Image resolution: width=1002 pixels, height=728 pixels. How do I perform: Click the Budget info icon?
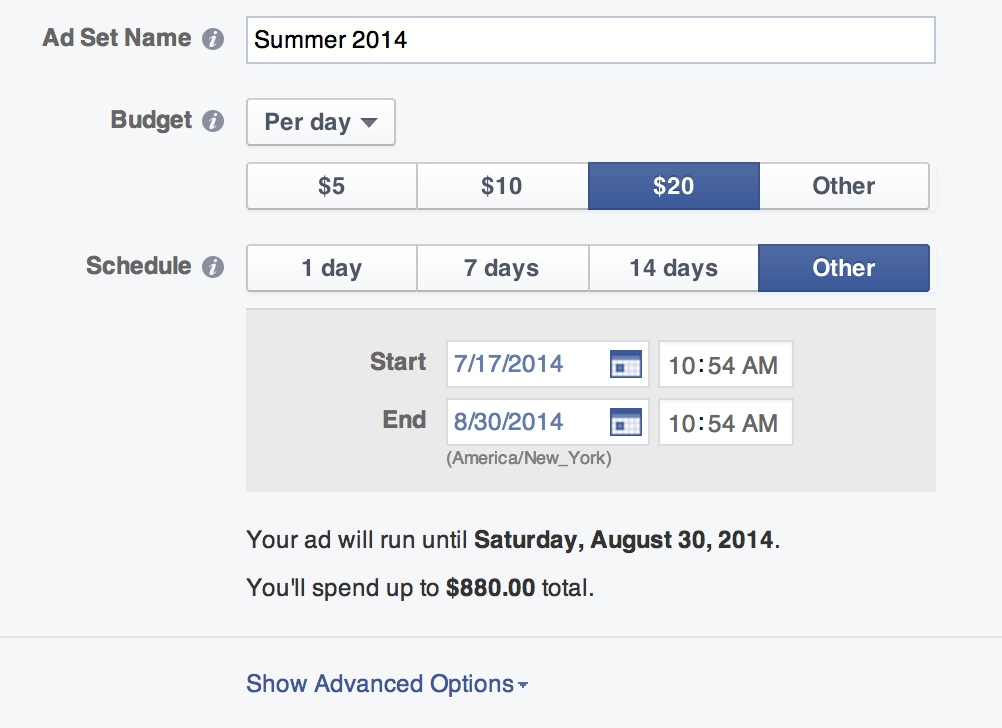[x=213, y=121]
